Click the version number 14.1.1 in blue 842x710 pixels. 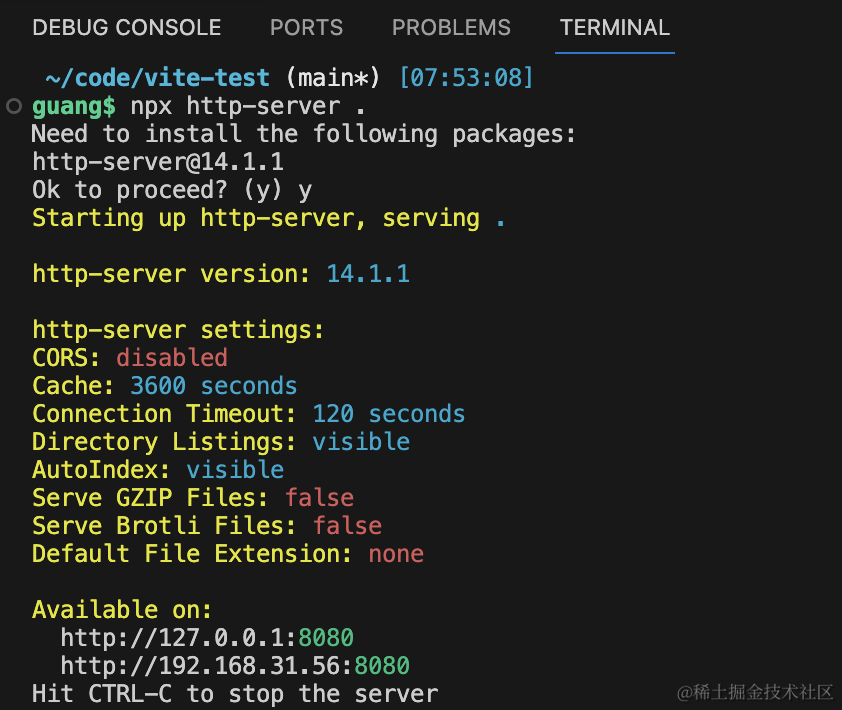(x=367, y=274)
